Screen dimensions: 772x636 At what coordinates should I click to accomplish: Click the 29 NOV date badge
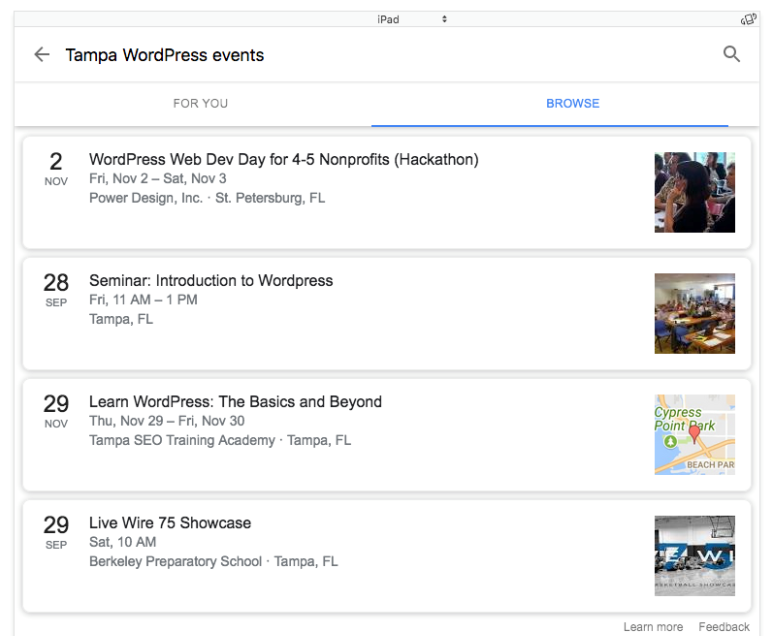coord(56,411)
